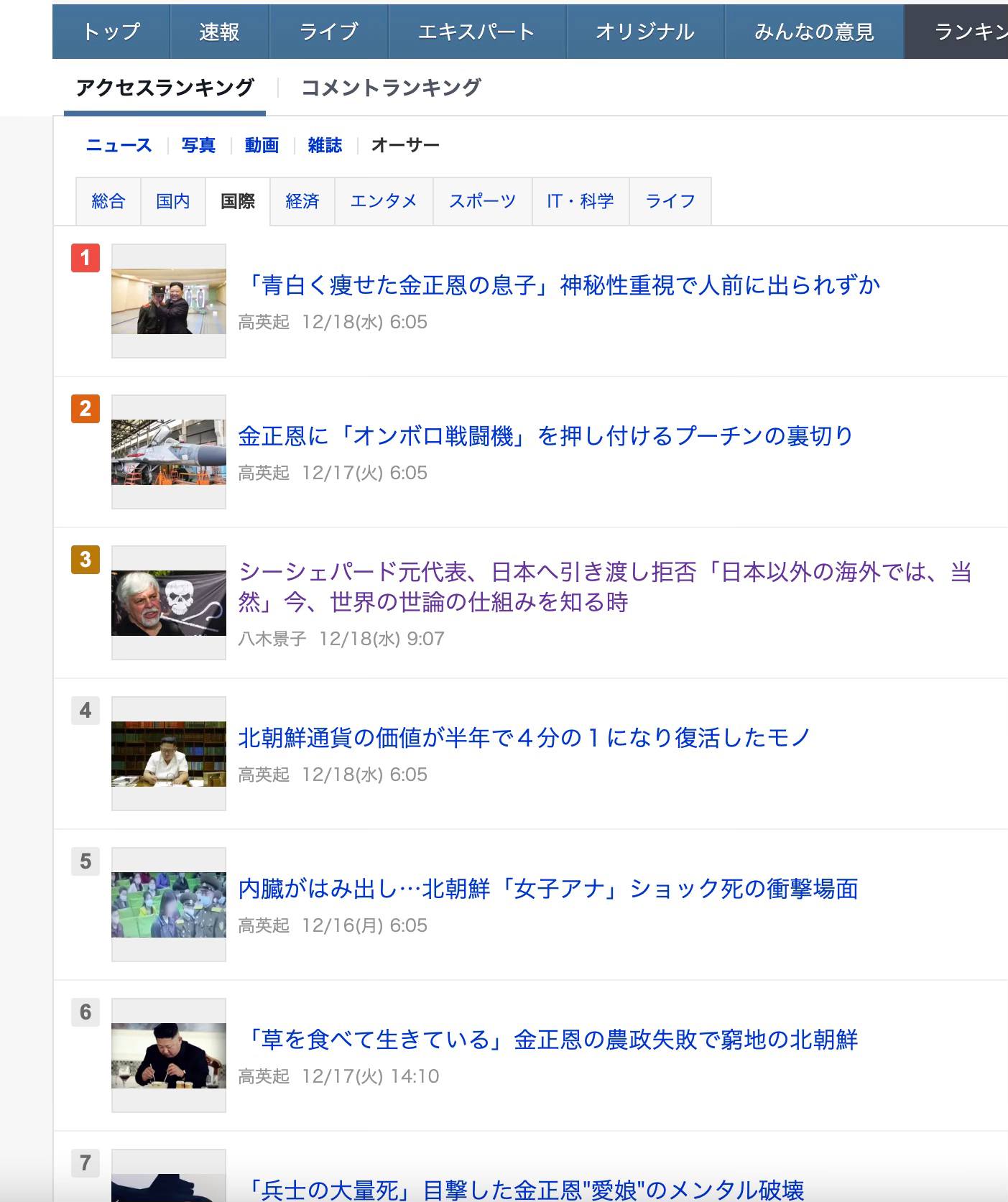Screen dimensions: 1008x1202
Task: Select the 経済 category tab
Action: pos(302,201)
